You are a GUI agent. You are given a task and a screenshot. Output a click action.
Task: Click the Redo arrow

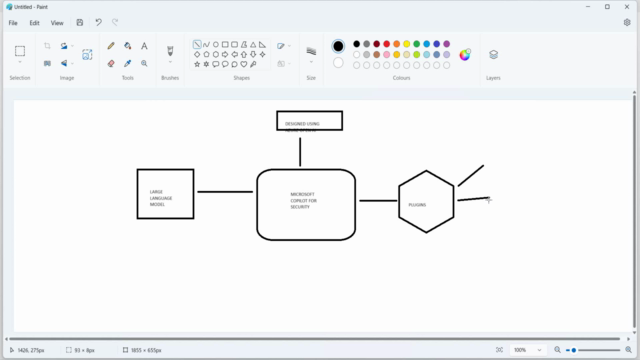pyautogui.click(x=115, y=22)
